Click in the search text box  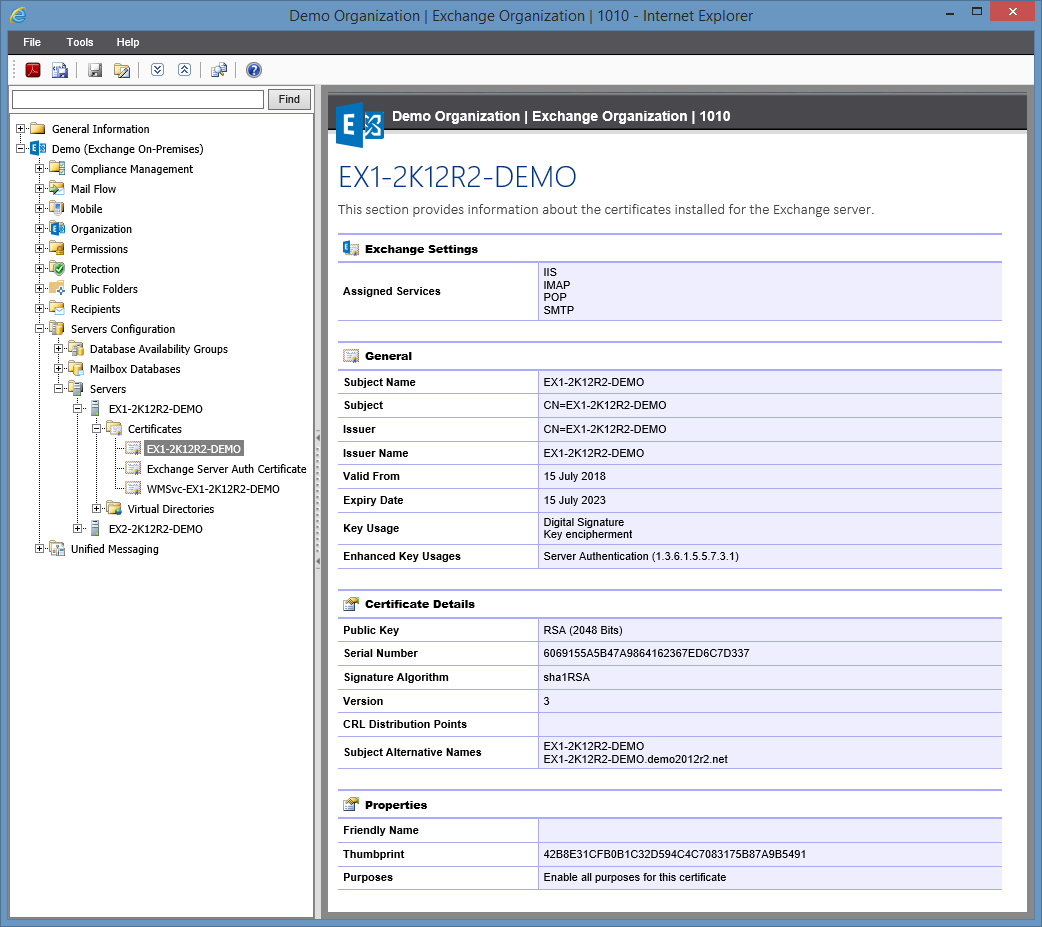click(138, 99)
